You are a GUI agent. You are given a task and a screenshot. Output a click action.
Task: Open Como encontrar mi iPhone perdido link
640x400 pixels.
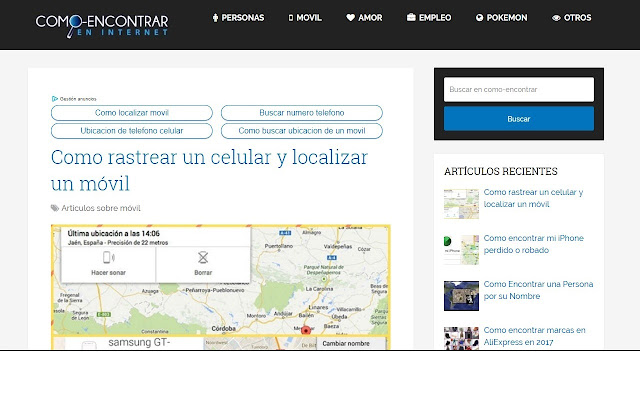coord(533,244)
